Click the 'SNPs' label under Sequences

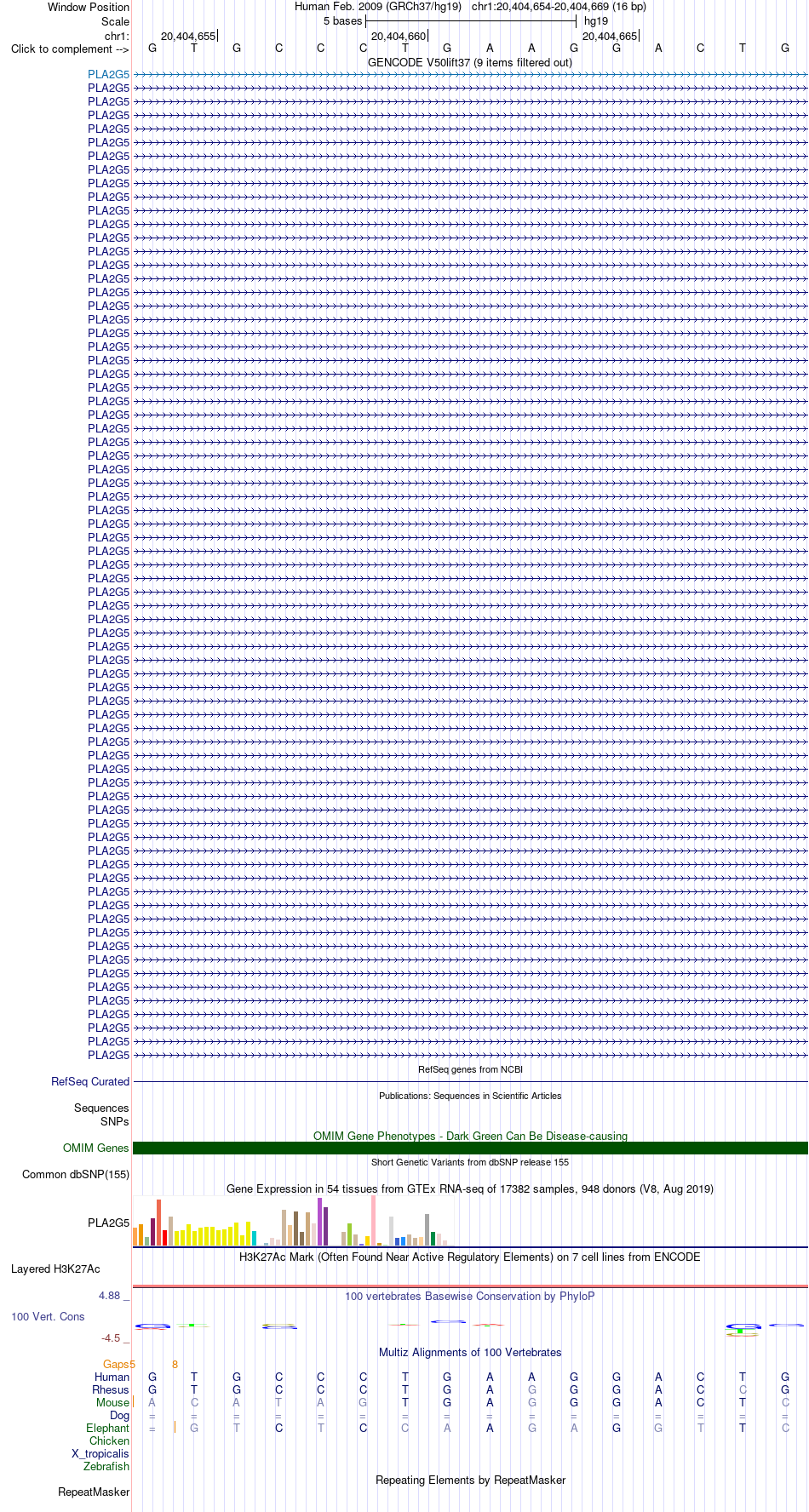(115, 1121)
